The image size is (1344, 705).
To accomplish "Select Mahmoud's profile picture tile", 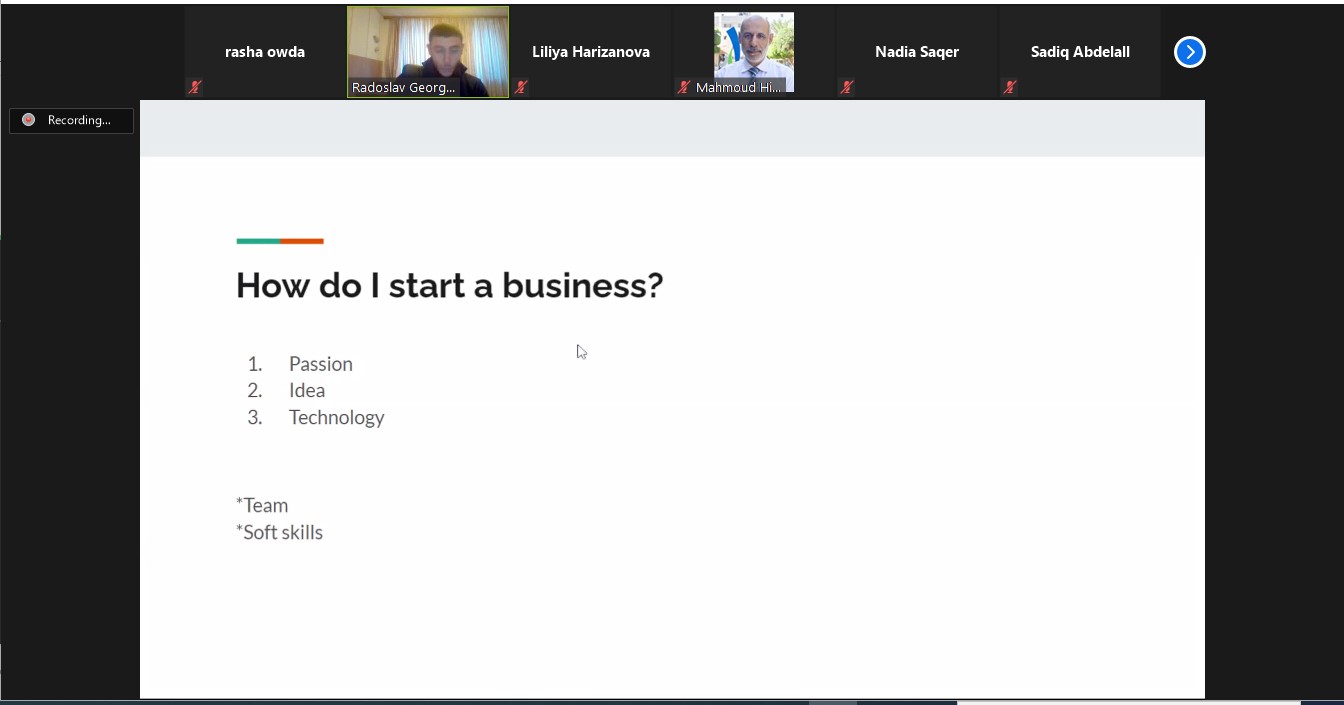I will 754,48.
